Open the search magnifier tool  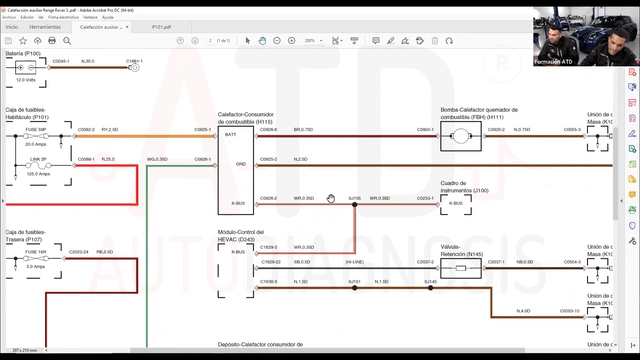[67, 40]
